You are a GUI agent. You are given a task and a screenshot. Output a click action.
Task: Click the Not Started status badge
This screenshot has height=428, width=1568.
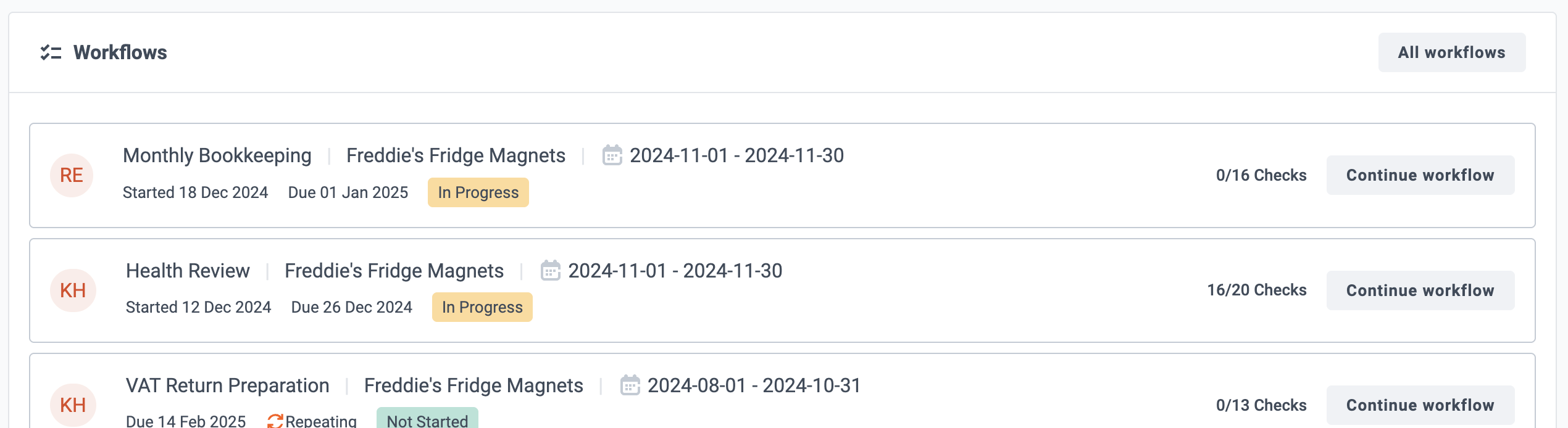(x=427, y=419)
